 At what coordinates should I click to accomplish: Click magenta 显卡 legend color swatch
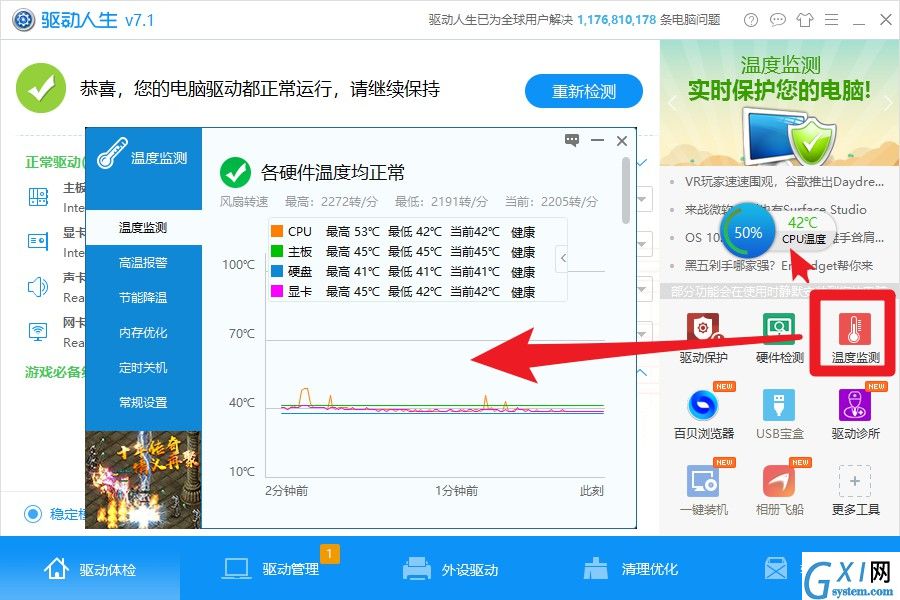(277, 291)
